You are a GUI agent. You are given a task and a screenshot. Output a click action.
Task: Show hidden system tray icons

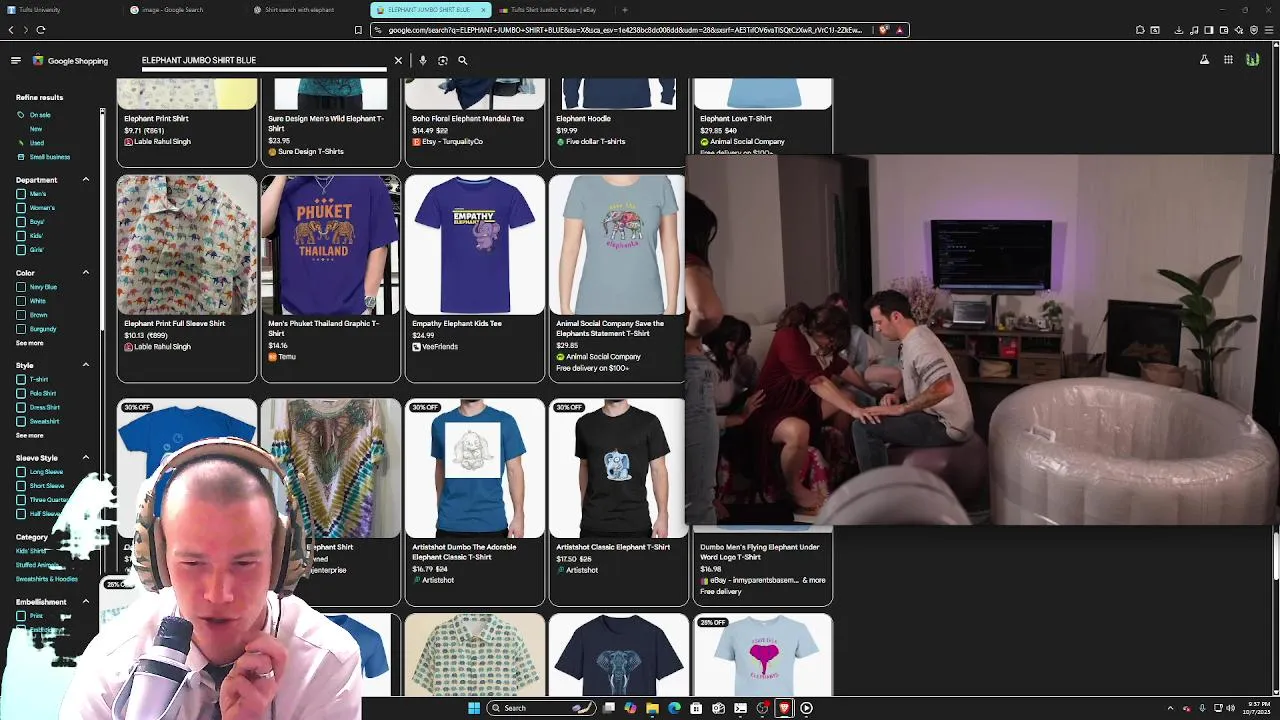[x=1170, y=708]
